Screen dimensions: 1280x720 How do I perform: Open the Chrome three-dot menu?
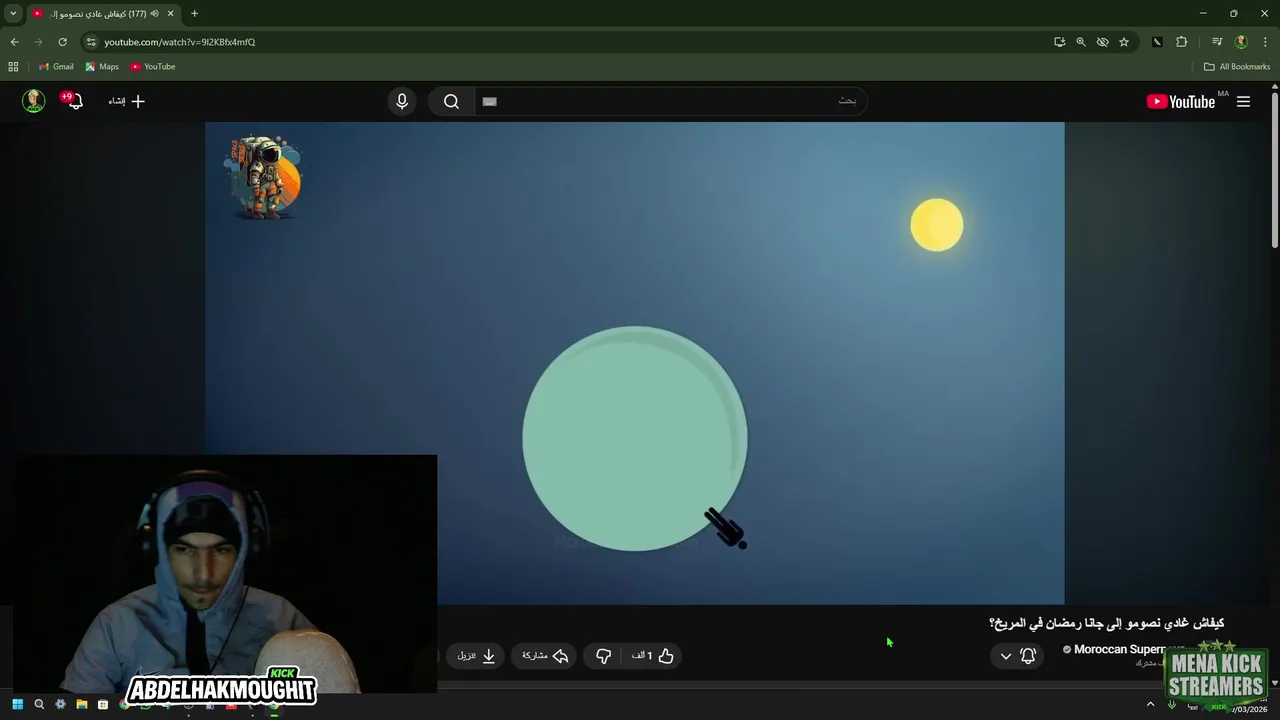click(1265, 42)
